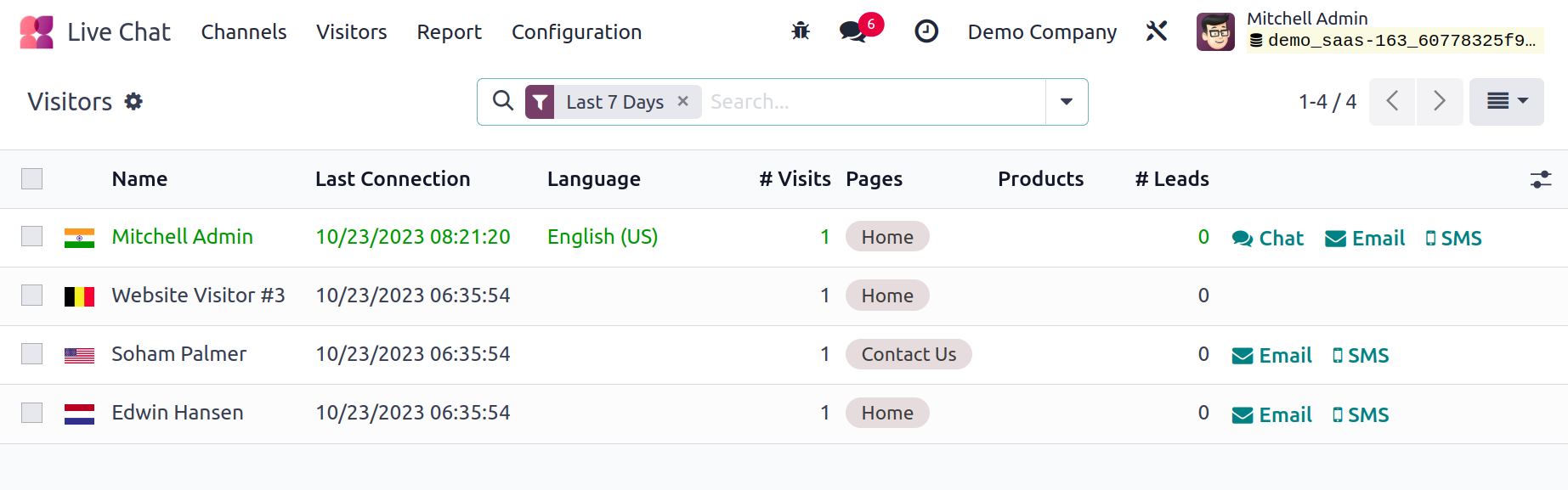Image resolution: width=1568 pixels, height=490 pixels.
Task: Open the developer tools wrench icon
Action: (1156, 31)
